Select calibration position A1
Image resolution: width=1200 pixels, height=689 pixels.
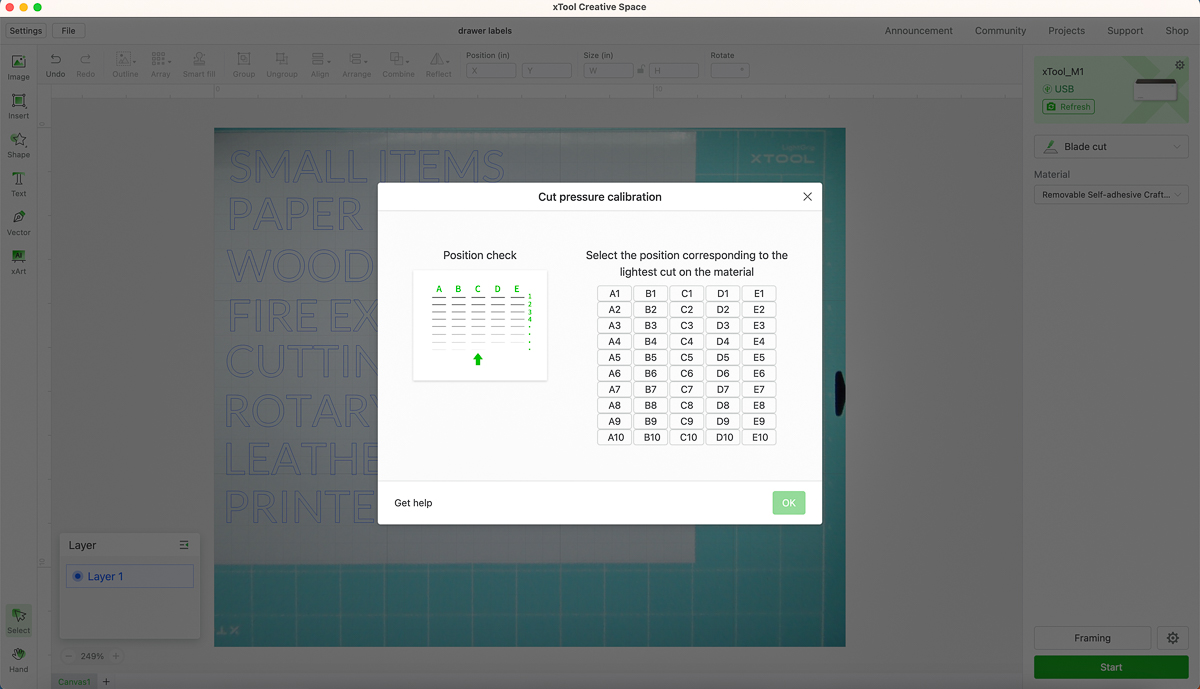point(615,294)
